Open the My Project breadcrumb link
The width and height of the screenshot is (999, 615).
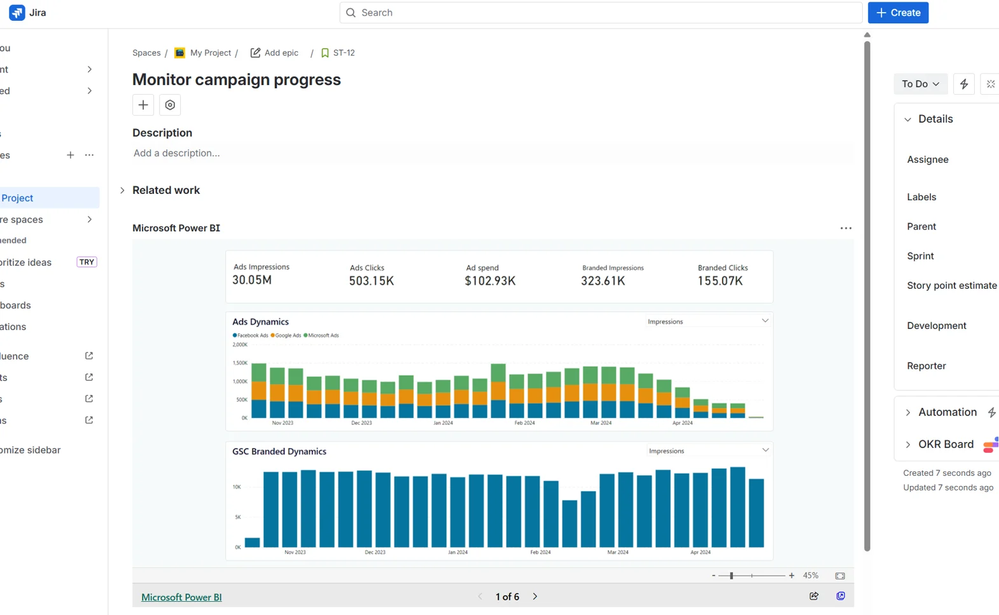click(210, 53)
